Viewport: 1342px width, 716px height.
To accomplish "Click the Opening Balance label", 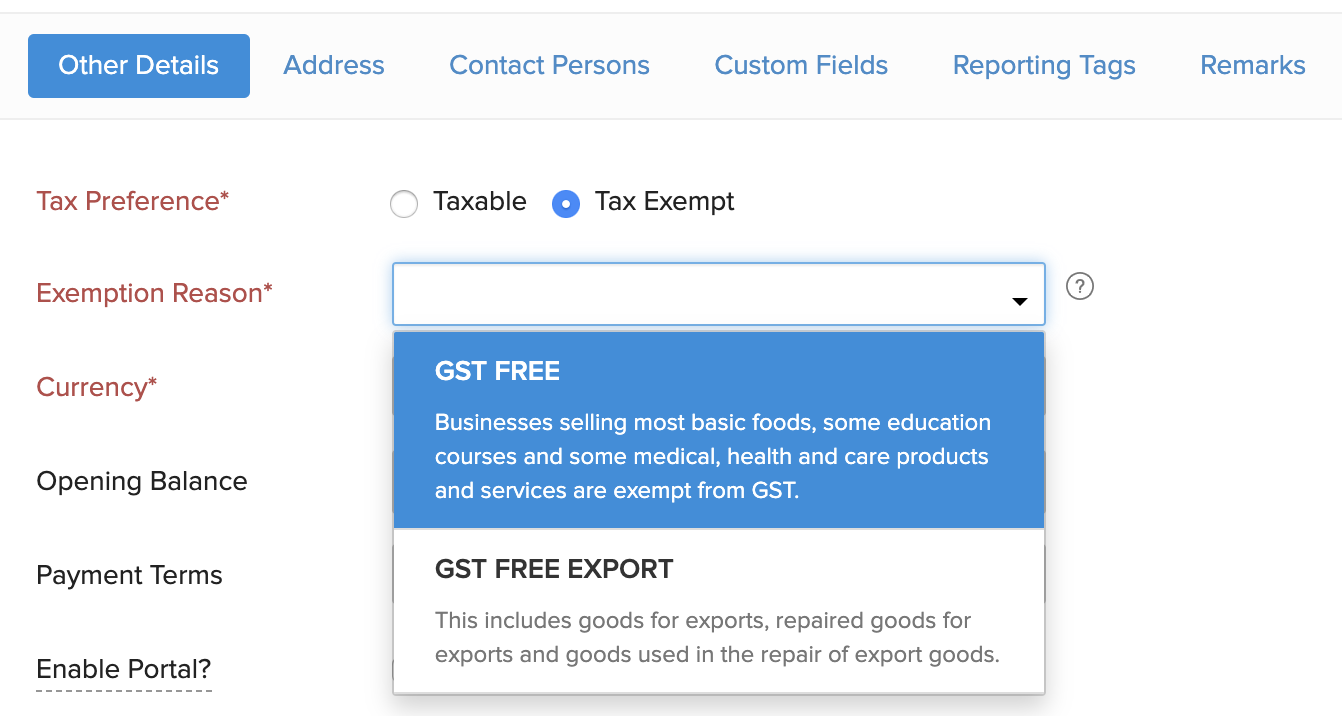I will [x=142, y=481].
